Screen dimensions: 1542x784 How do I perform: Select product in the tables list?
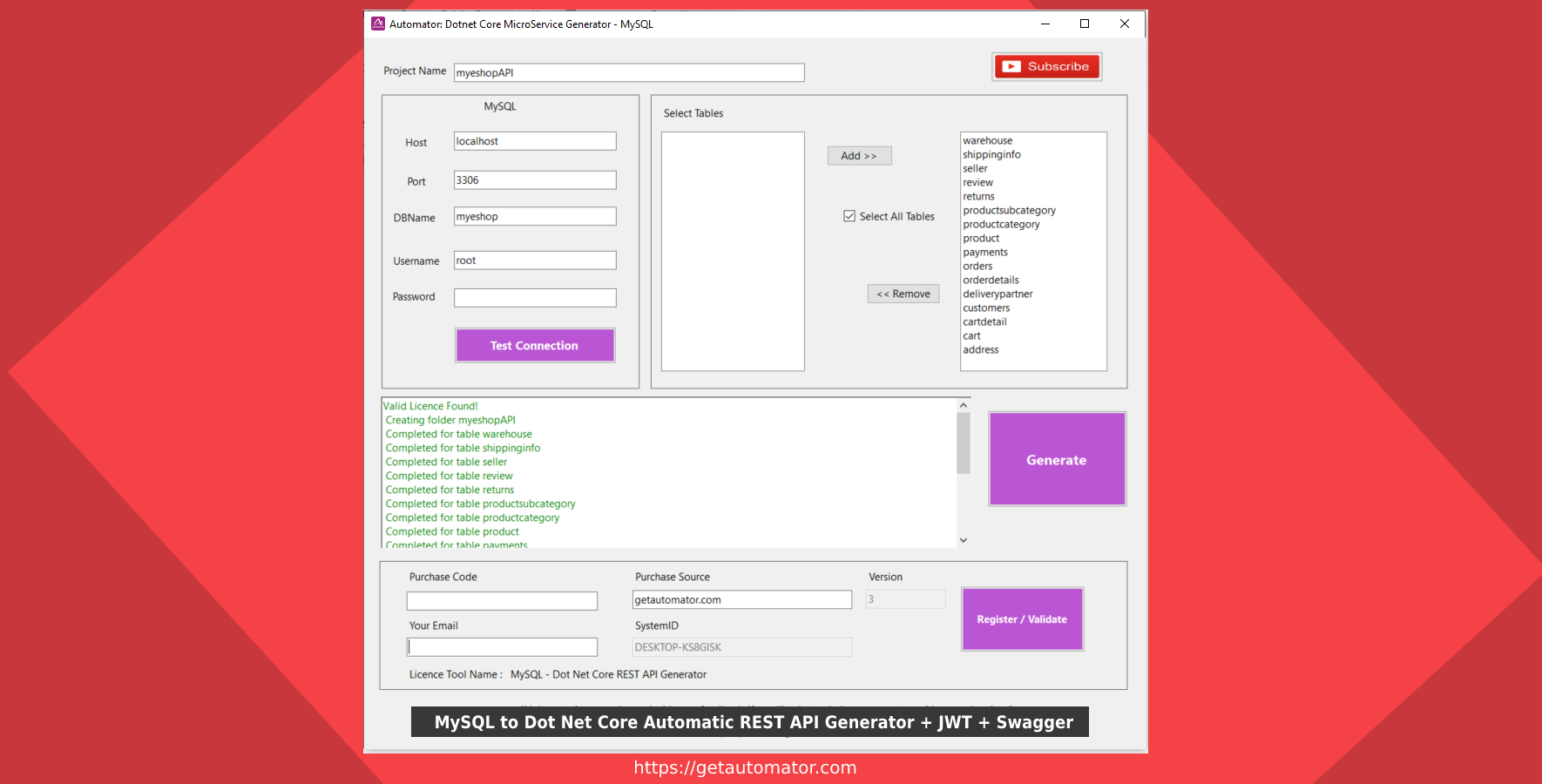pyautogui.click(x=981, y=238)
